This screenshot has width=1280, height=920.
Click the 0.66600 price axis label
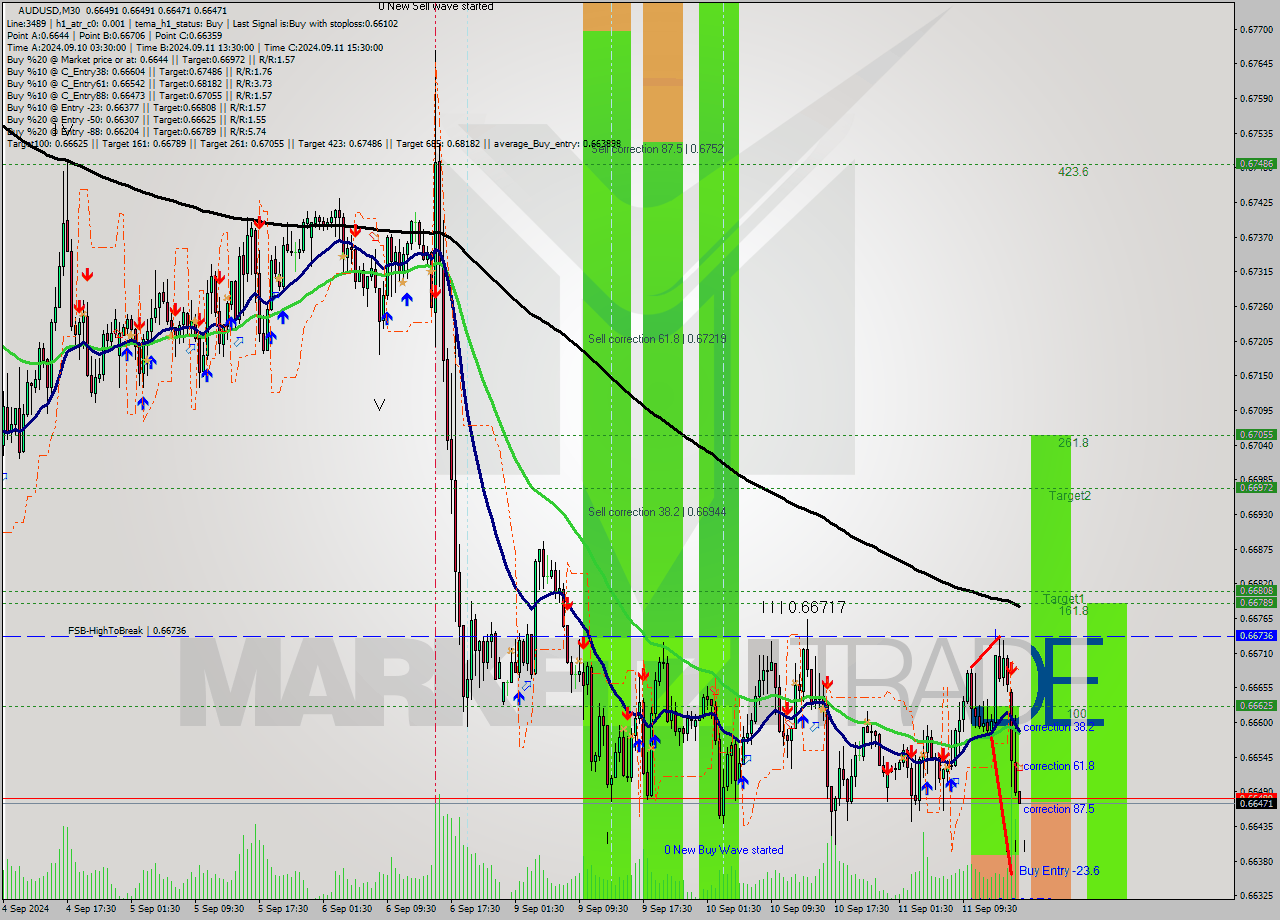click(1255, 722)
